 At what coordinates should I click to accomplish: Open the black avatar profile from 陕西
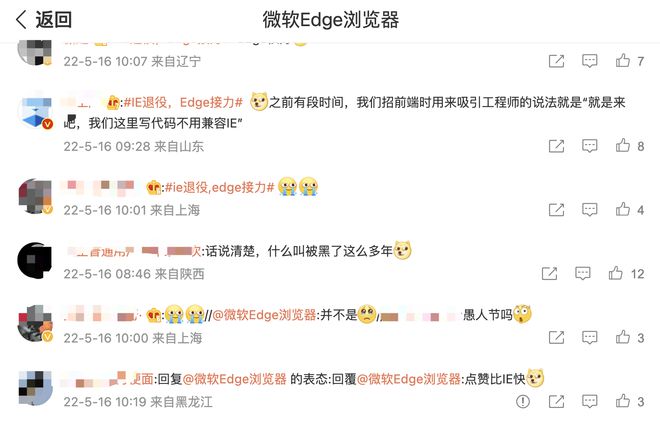pyautogui.click(x=35, y=260)
